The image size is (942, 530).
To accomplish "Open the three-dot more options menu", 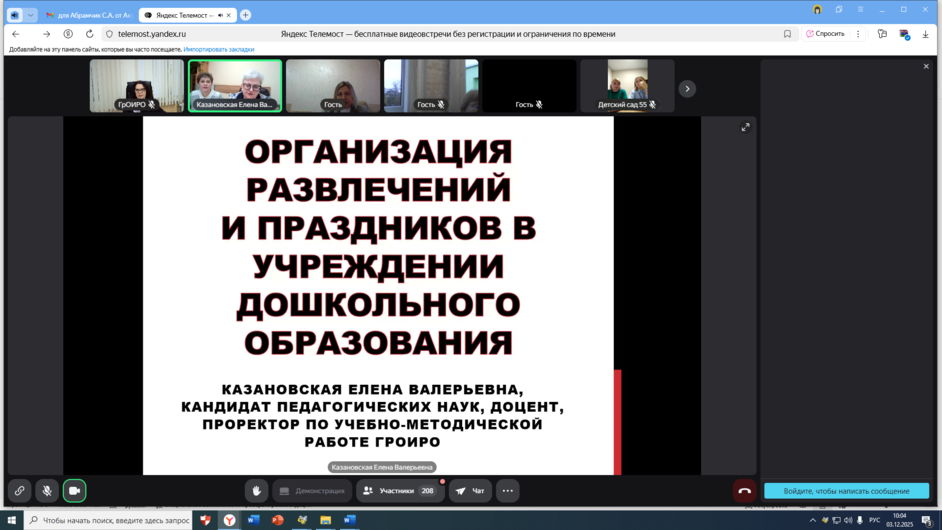I will coord(508,491).
